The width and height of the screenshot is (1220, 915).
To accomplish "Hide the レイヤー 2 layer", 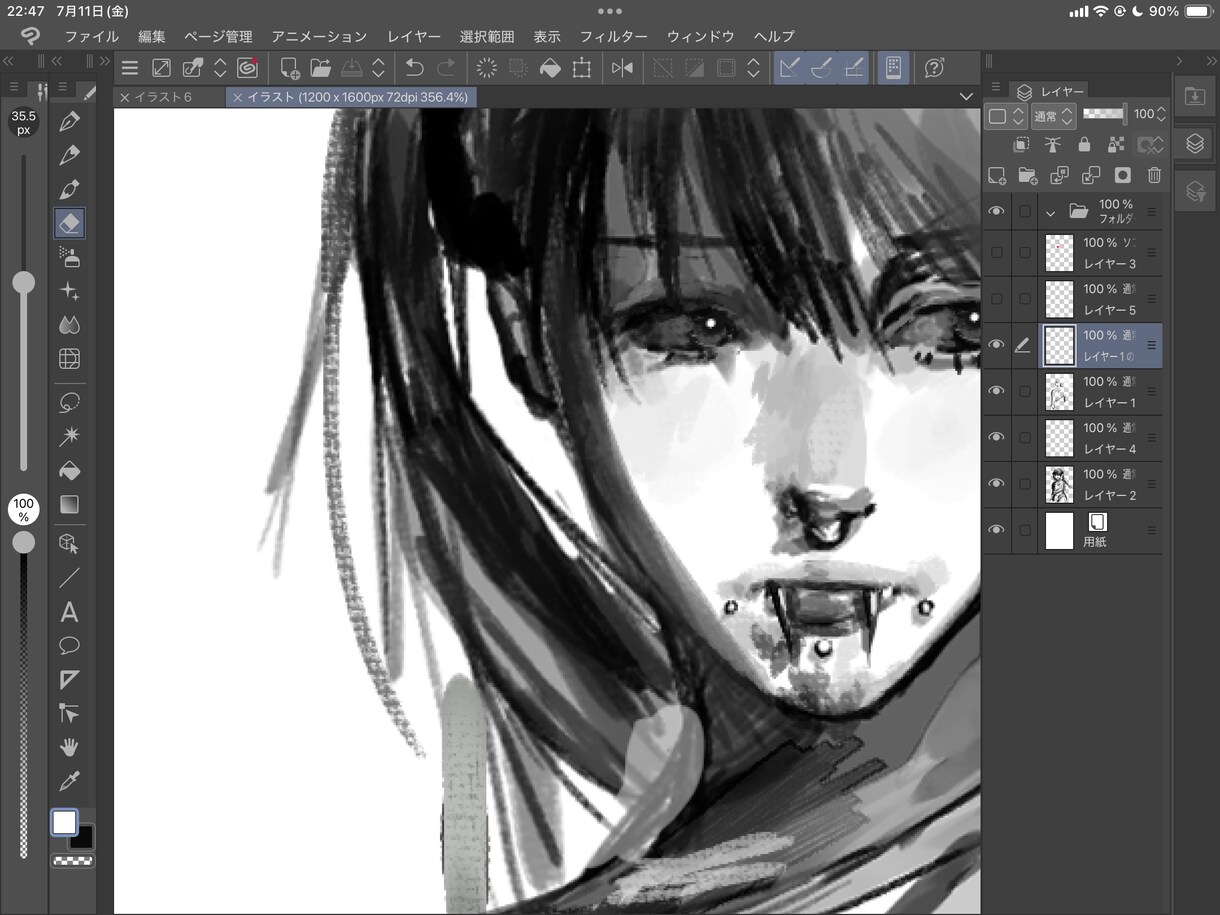I will click(x=996, y=483).
